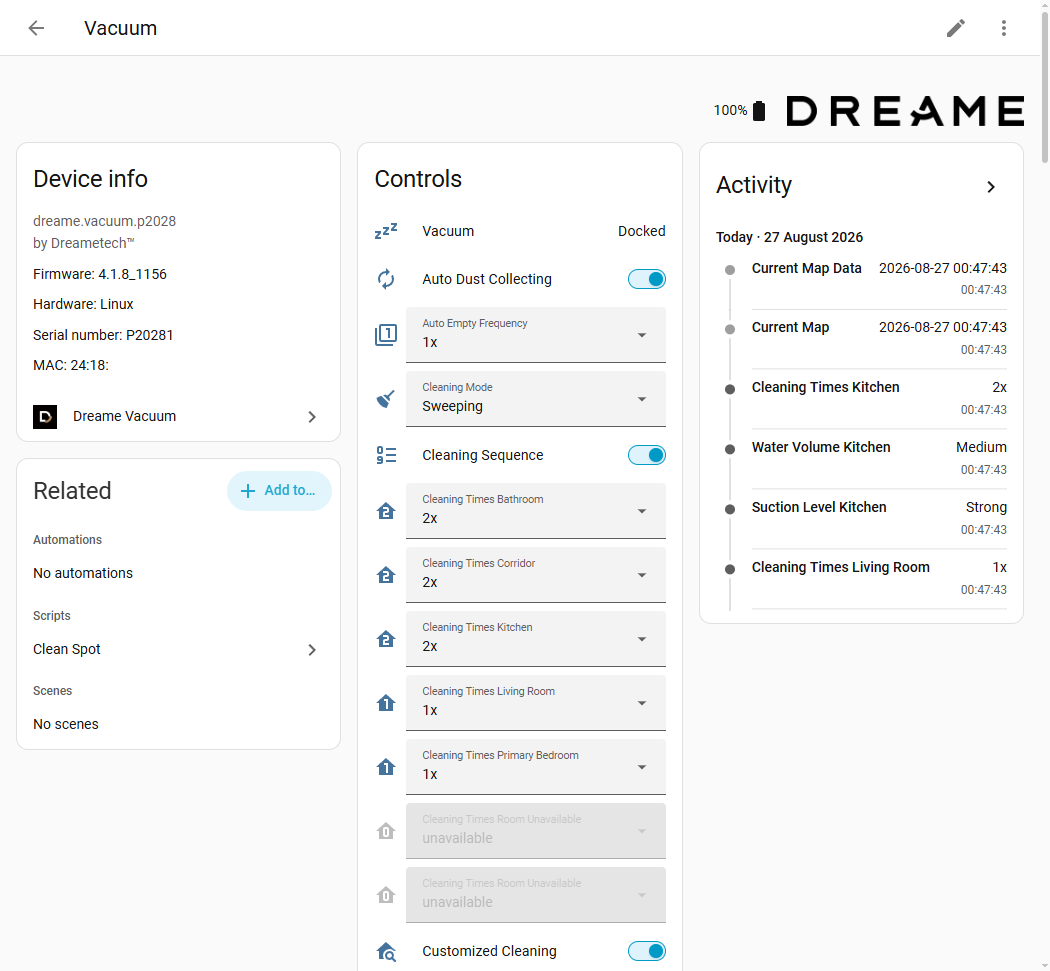
Task: Click the Dreame Vacuum integration logo icon
Action: 45,417
